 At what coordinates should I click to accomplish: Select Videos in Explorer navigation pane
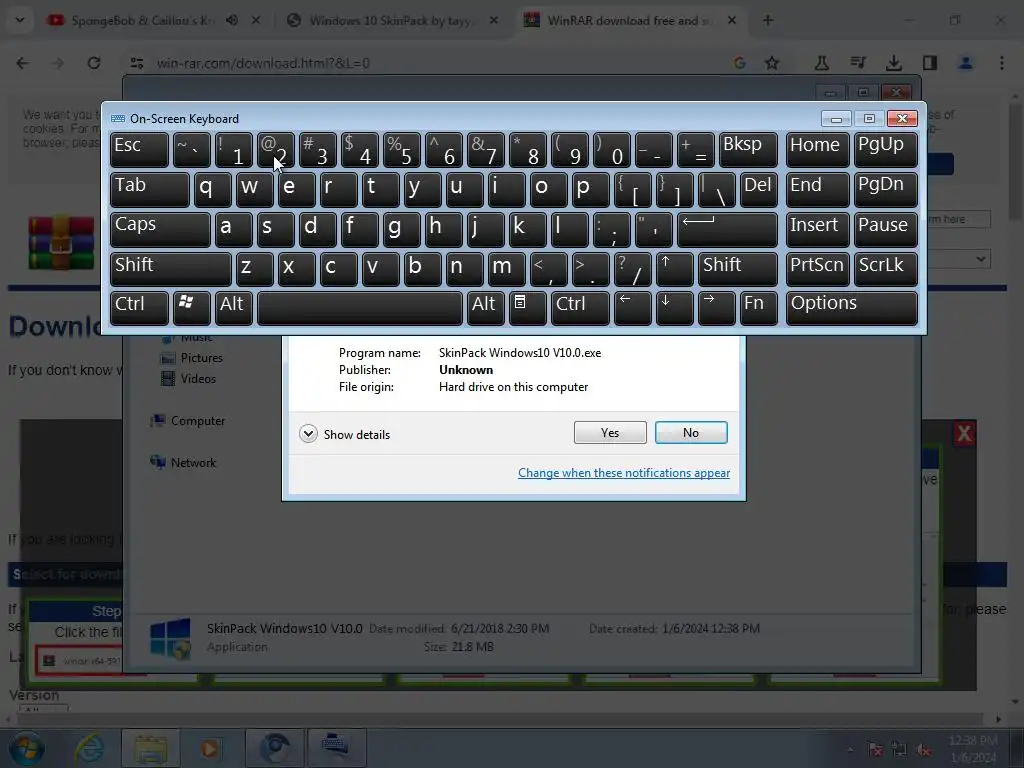[189, 379]
